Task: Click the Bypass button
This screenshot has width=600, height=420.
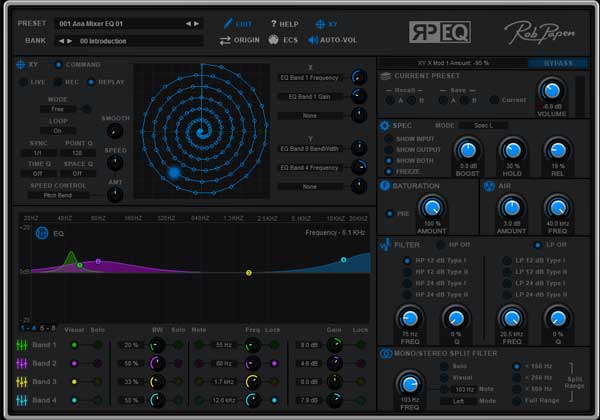Action: tap(558, 63)
